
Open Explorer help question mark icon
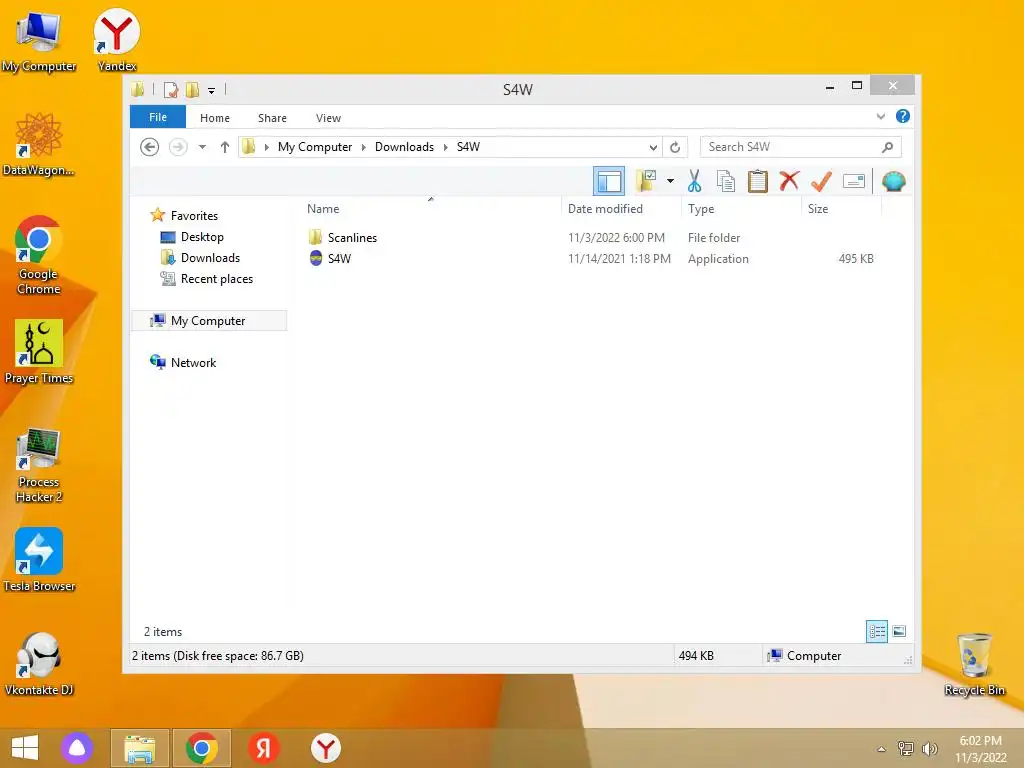click(x=903, y=116)
